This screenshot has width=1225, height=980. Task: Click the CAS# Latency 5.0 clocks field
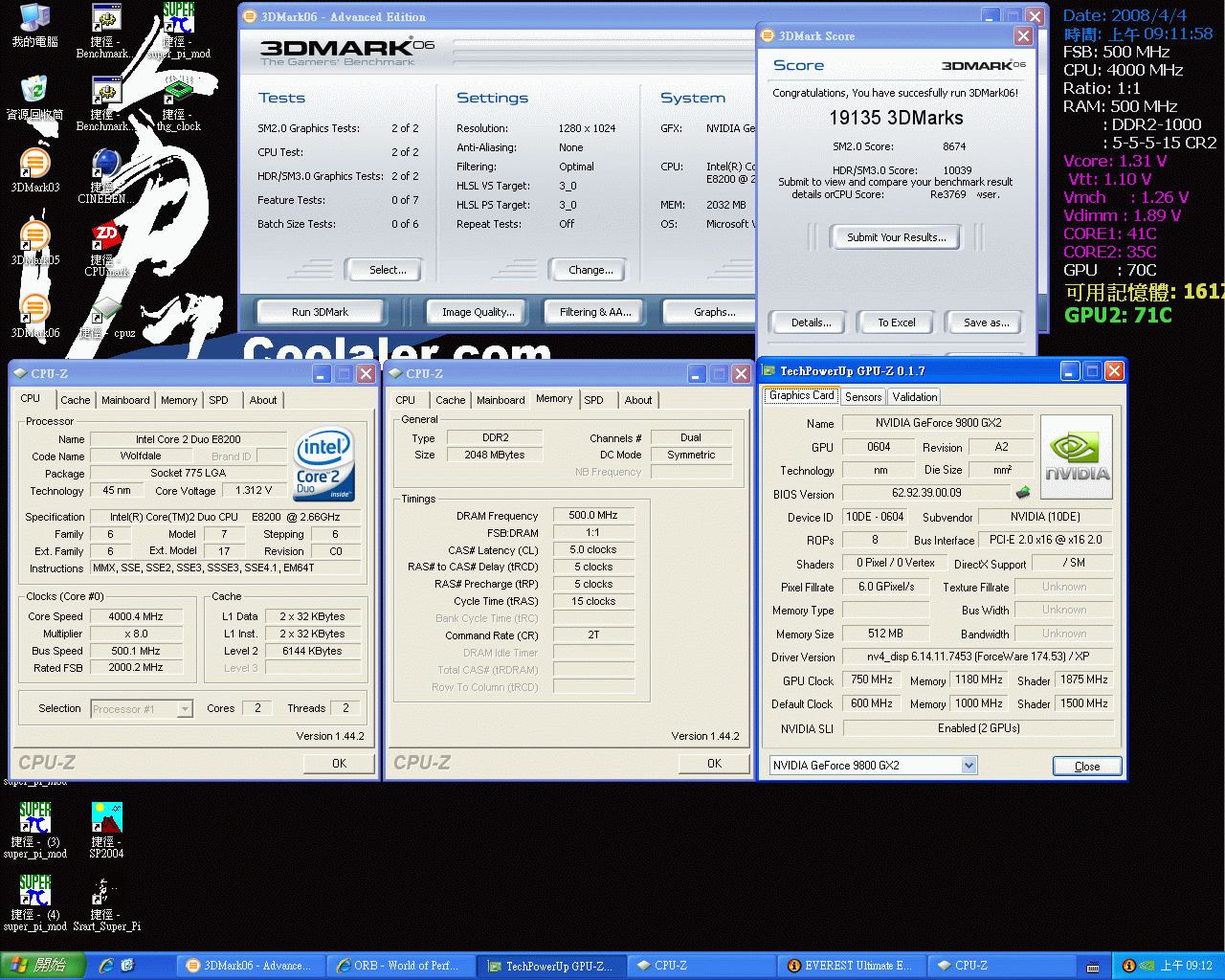(x=593, y=549)
